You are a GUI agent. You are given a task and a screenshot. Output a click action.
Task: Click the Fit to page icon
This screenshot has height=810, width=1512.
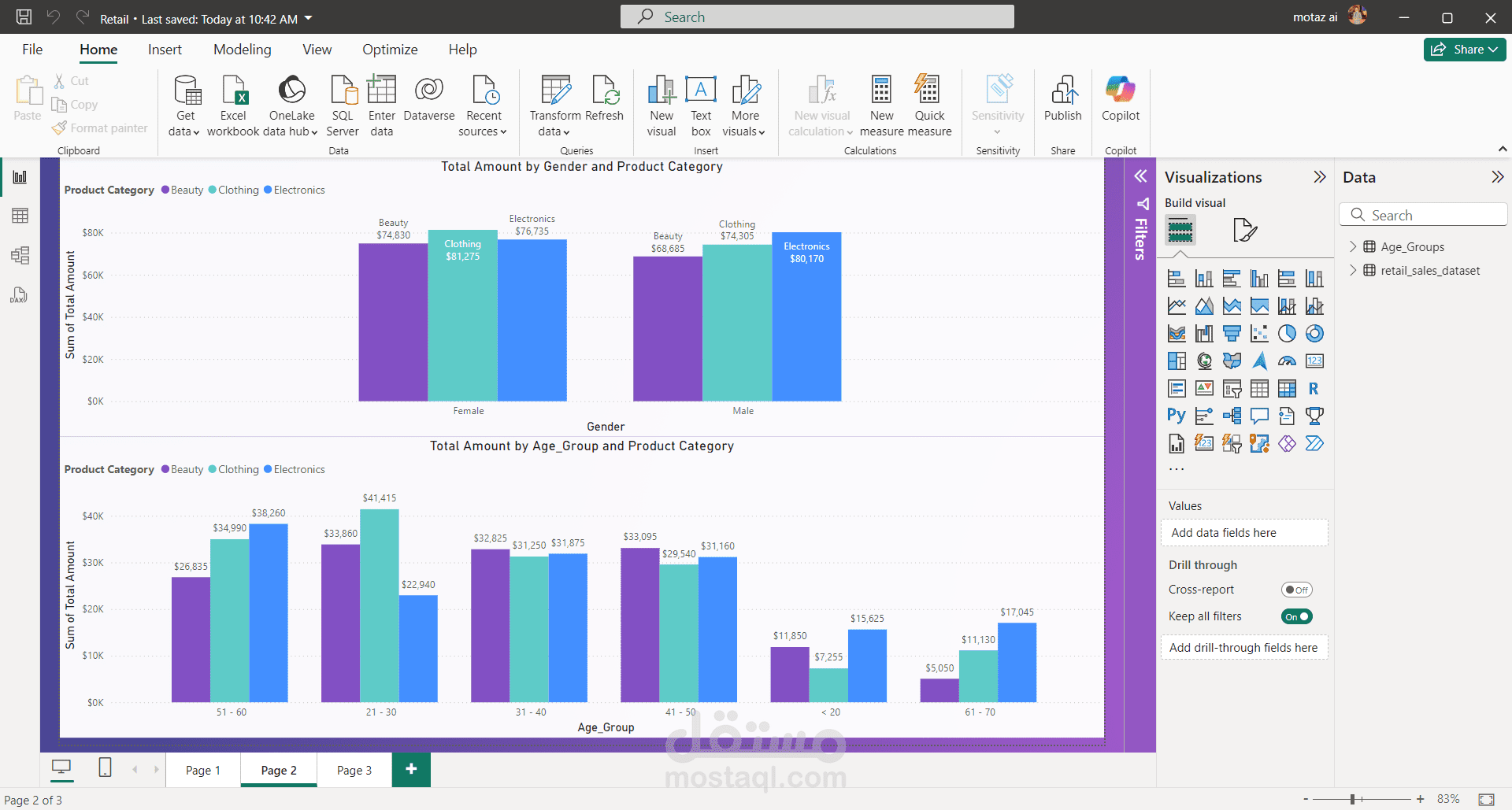coord(1486,799)
